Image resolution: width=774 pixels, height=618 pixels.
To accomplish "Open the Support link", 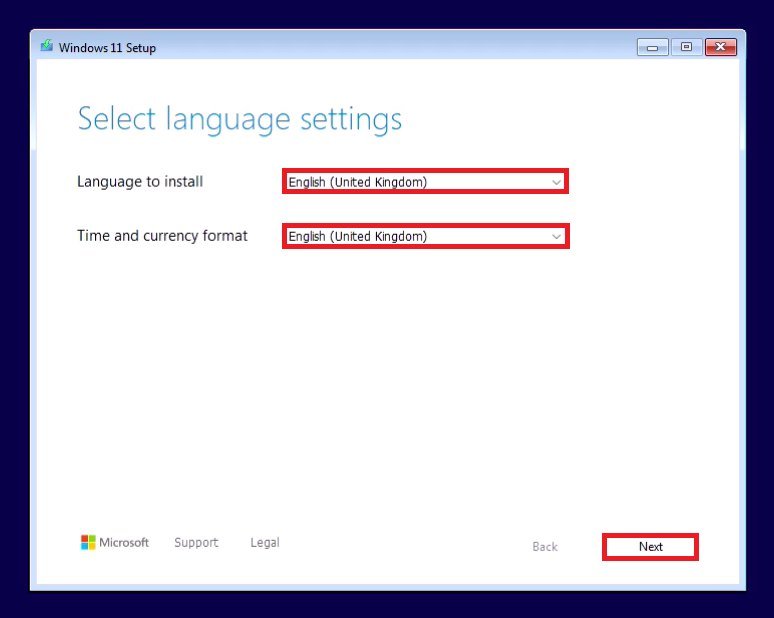I will click(196, 542).
